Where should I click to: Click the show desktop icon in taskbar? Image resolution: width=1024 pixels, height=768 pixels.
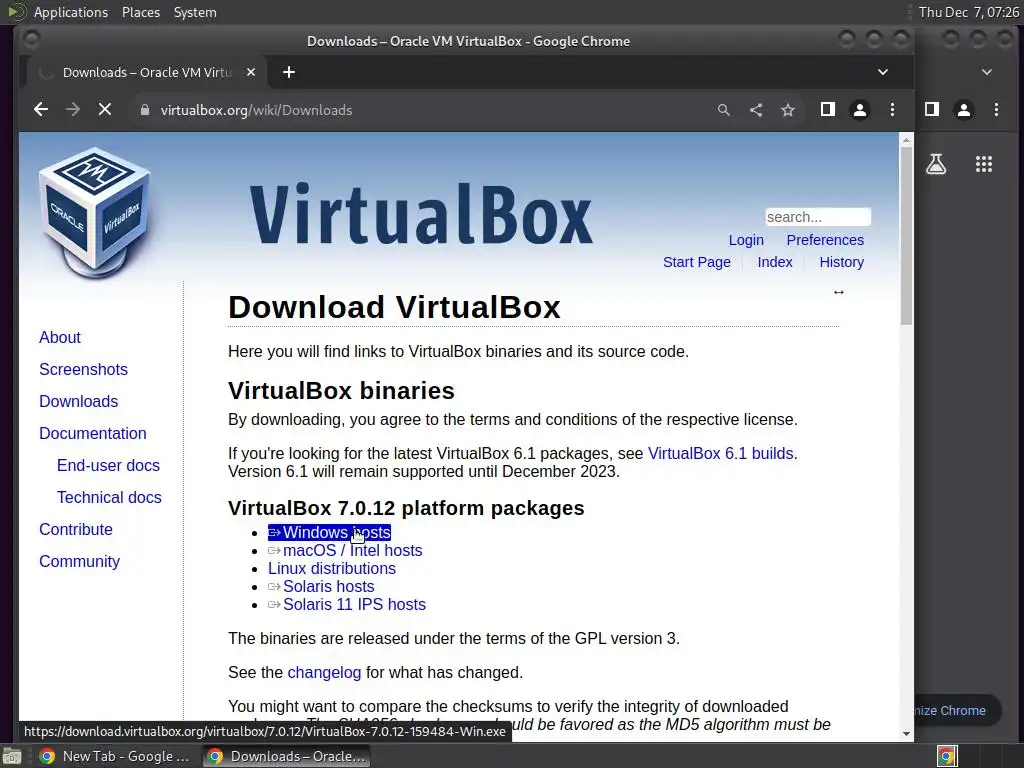(x=12, y=756)
